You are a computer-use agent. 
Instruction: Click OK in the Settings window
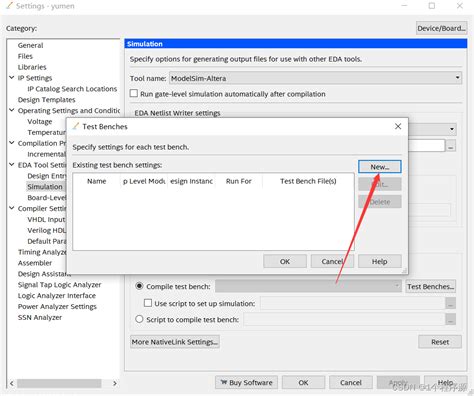303,382
